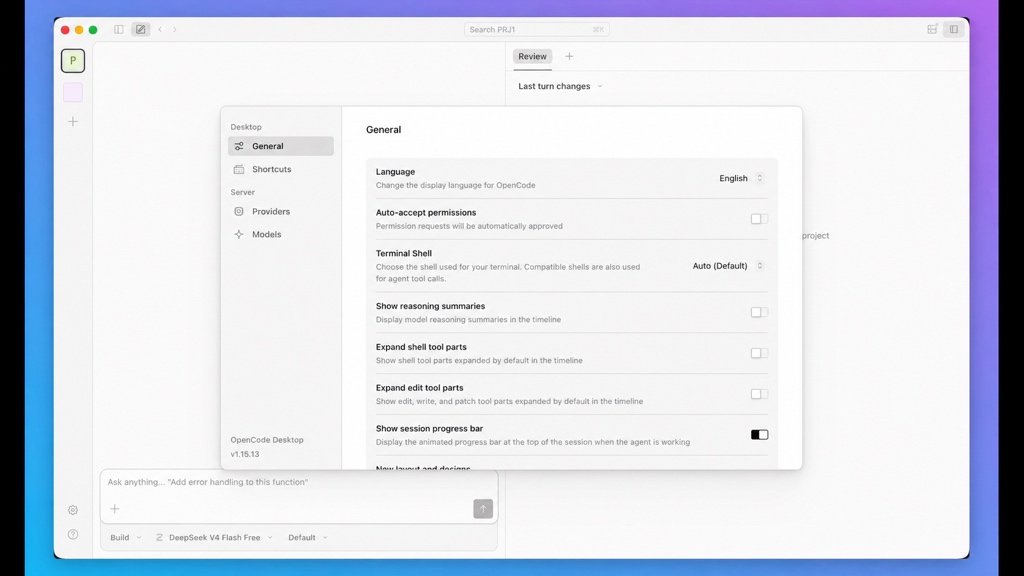The image size is (1024, 576).
Task: Enable Auto-accept permissions toggle
Action: point(760,219)
